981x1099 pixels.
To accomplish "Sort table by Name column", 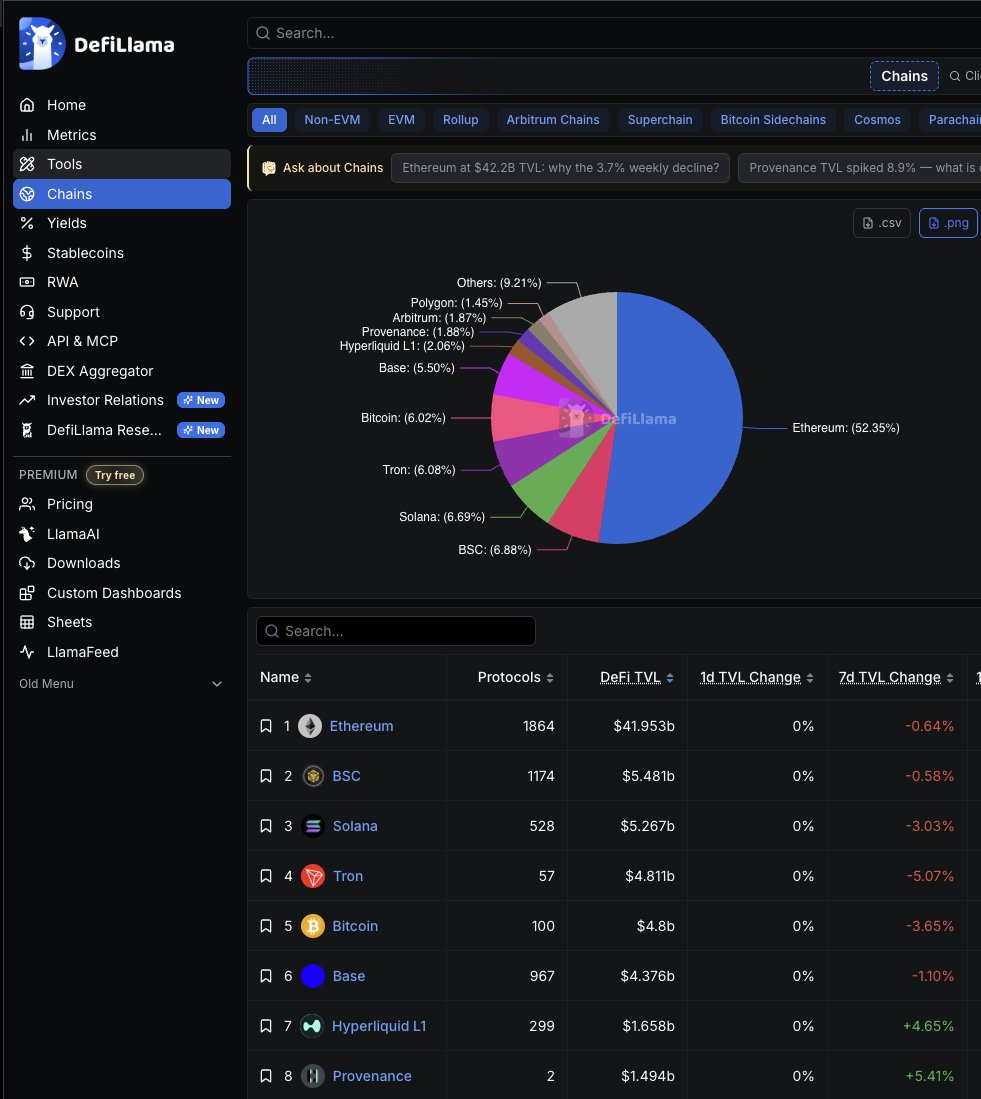I will (x=285, y=677).
